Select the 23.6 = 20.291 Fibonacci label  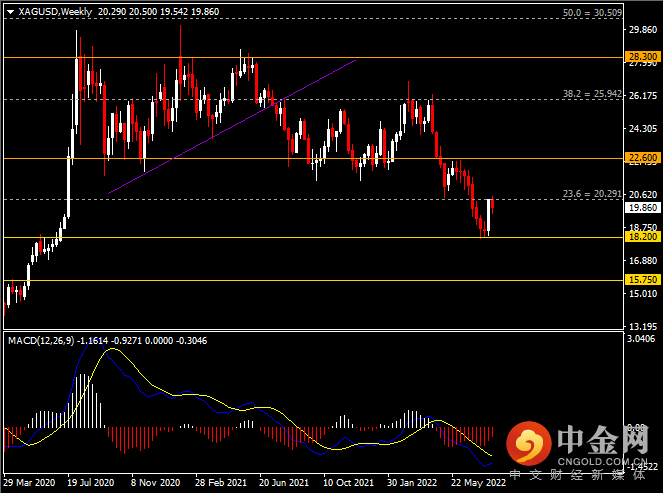592,194
